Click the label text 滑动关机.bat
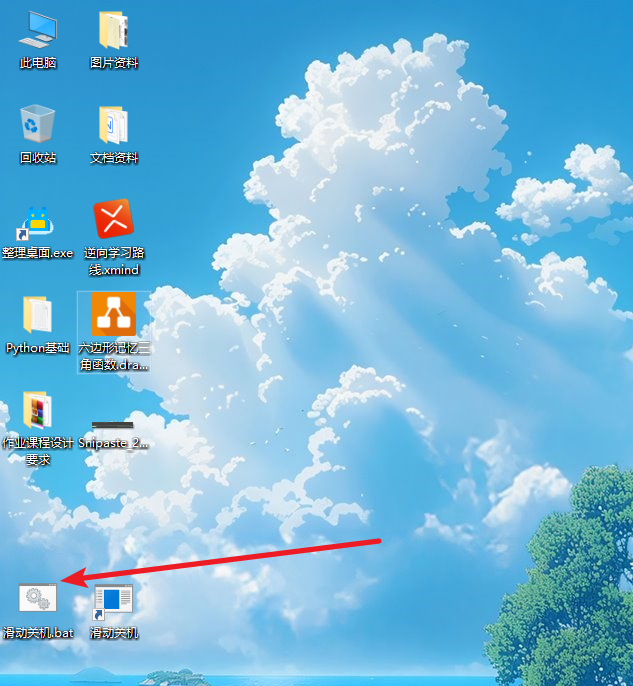The width and height of the screenshot is (633, 686). [38, 633]
